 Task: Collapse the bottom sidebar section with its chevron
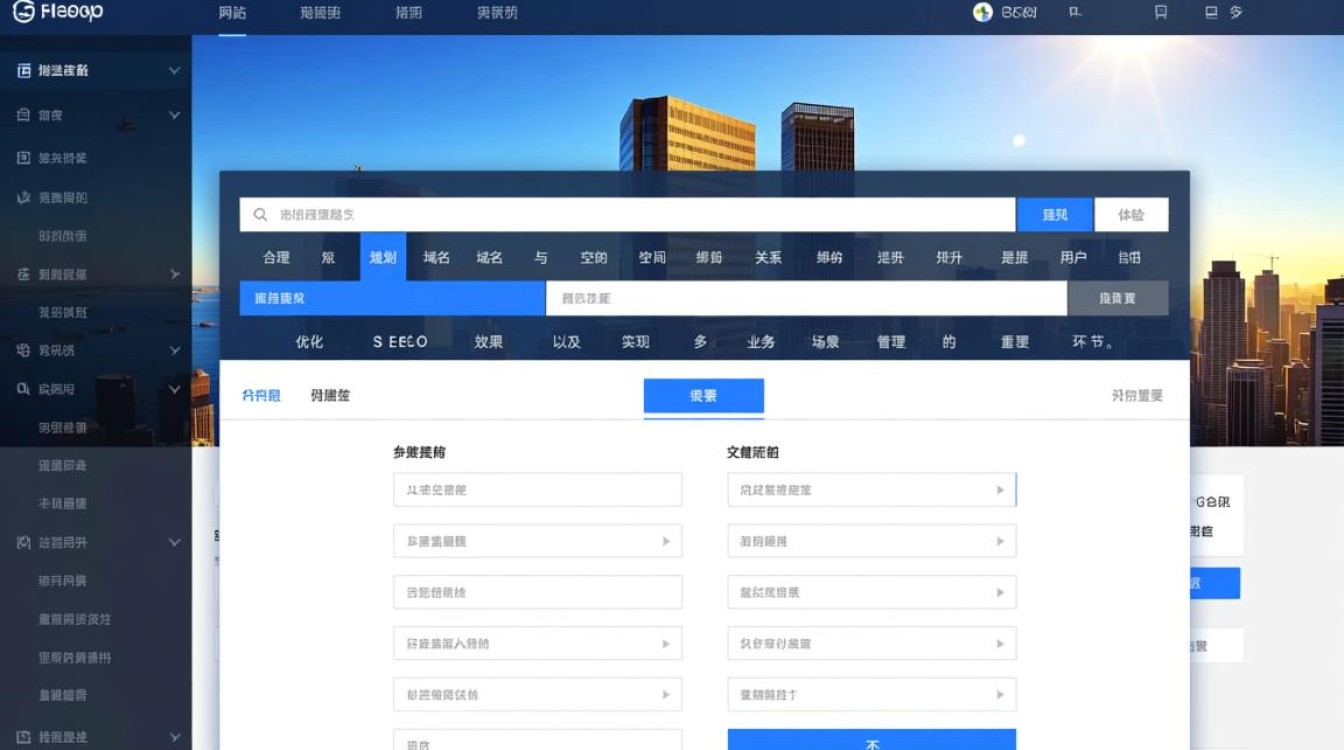tap(174, 737)
